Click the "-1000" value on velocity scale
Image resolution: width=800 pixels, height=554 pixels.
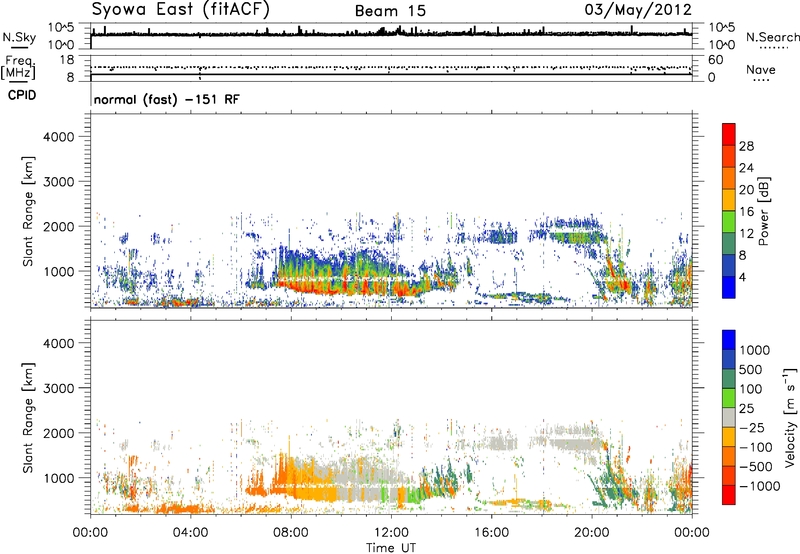(x=759, y=486)
